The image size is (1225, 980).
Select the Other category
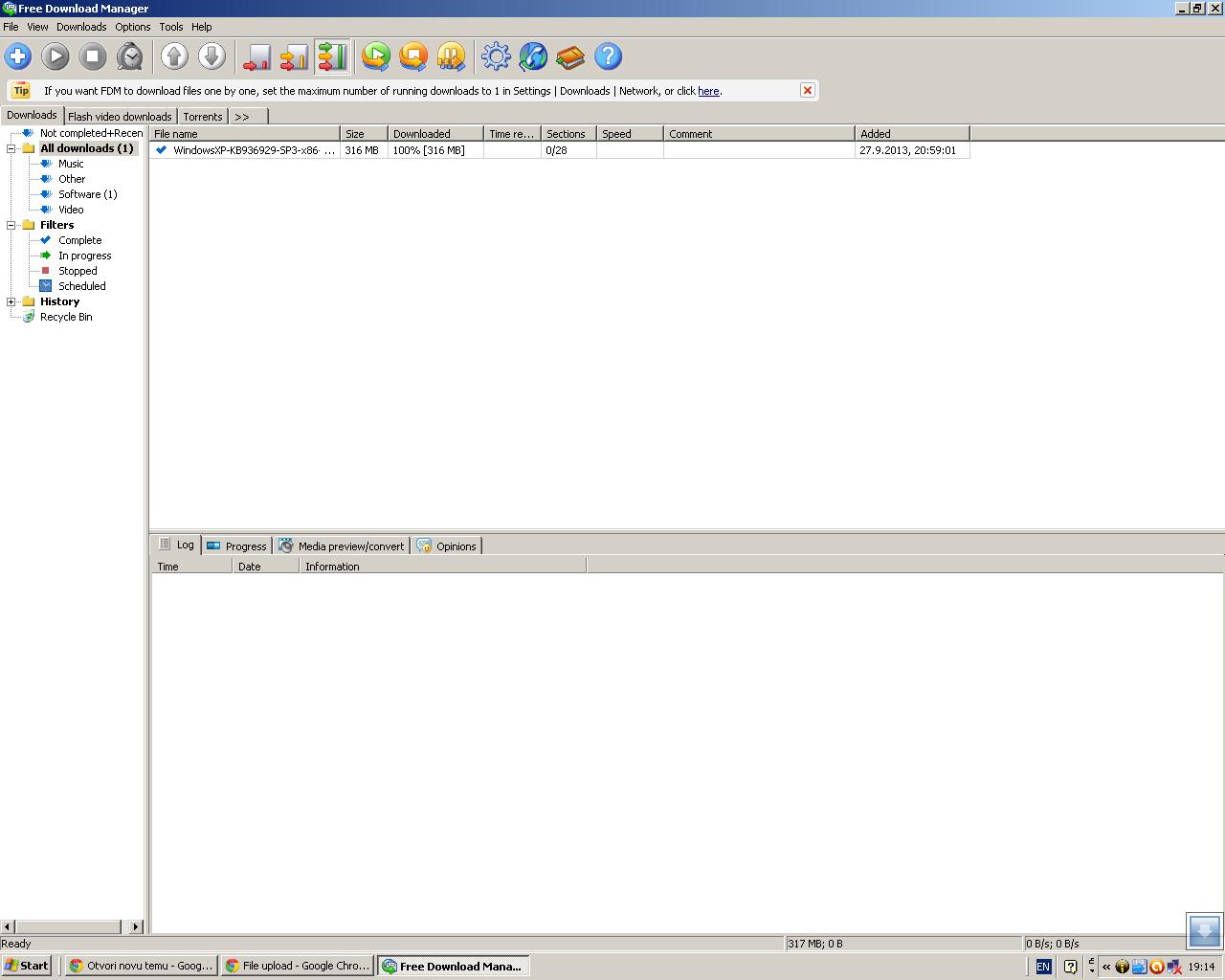[72, 179]
